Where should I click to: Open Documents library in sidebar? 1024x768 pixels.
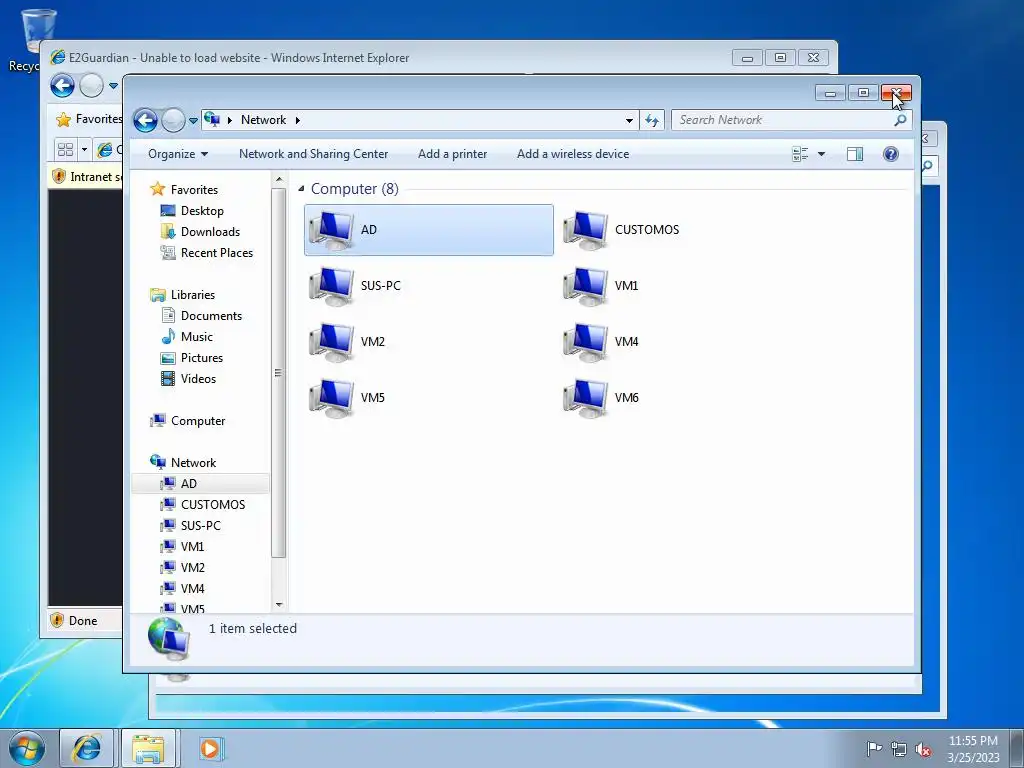211,316
